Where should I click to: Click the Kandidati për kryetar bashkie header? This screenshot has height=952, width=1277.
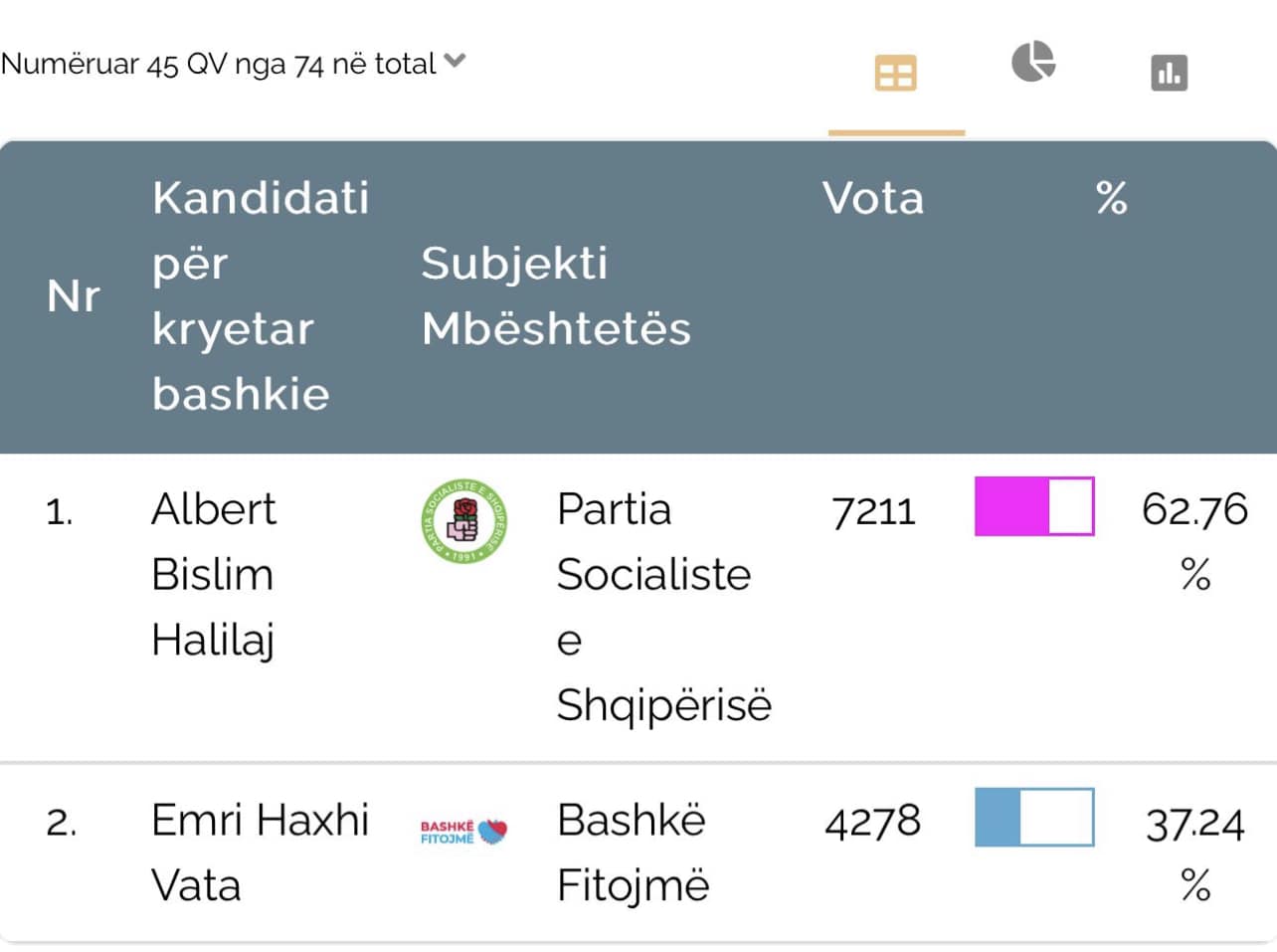pos(260,295)
